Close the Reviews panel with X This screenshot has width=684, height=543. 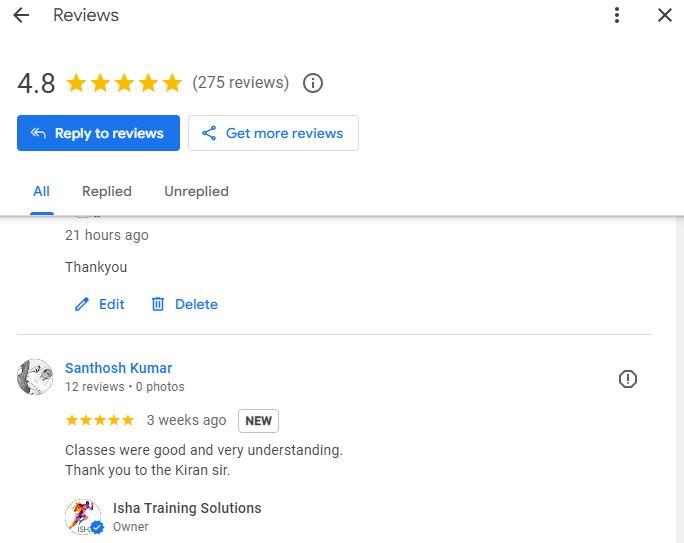pos(664,15)
